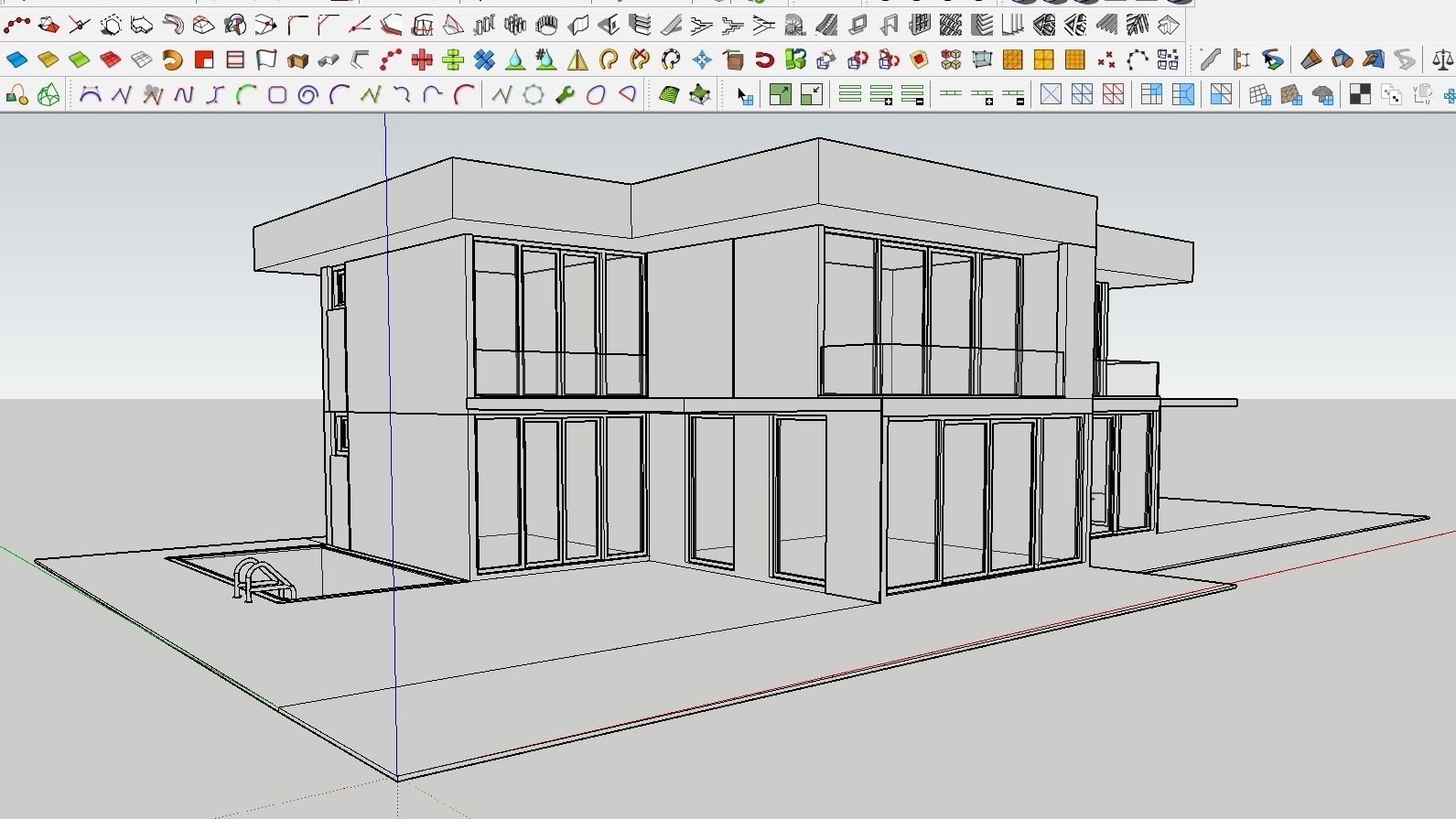Click the triple lines with plus icon

[881, 94]
